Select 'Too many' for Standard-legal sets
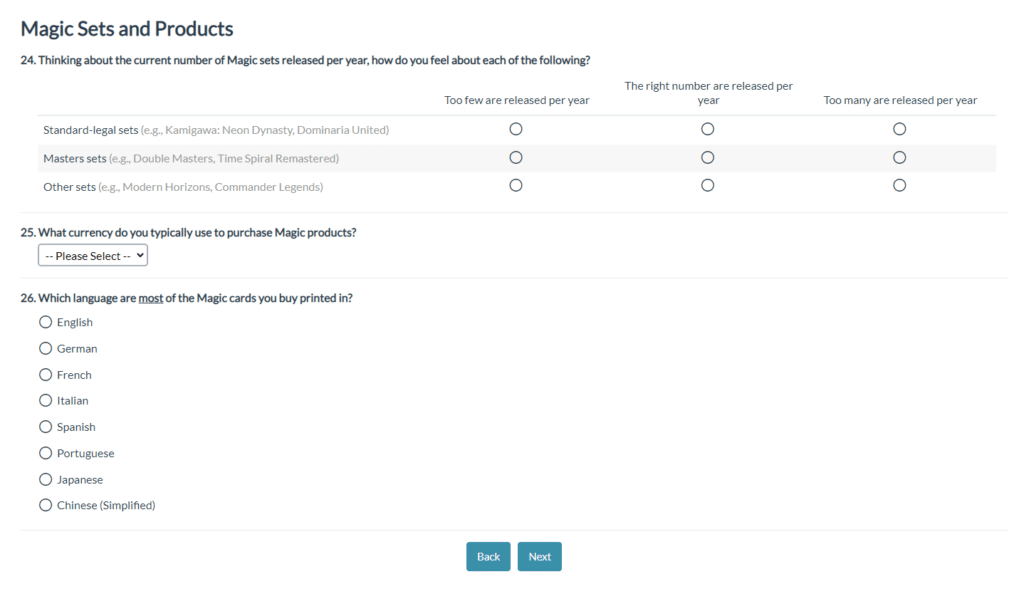The image size is (1024, 589). click(900, 129)
